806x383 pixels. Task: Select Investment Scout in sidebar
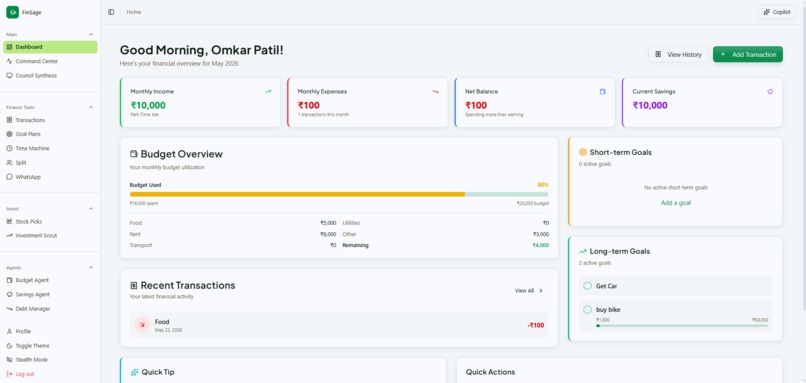50,235
